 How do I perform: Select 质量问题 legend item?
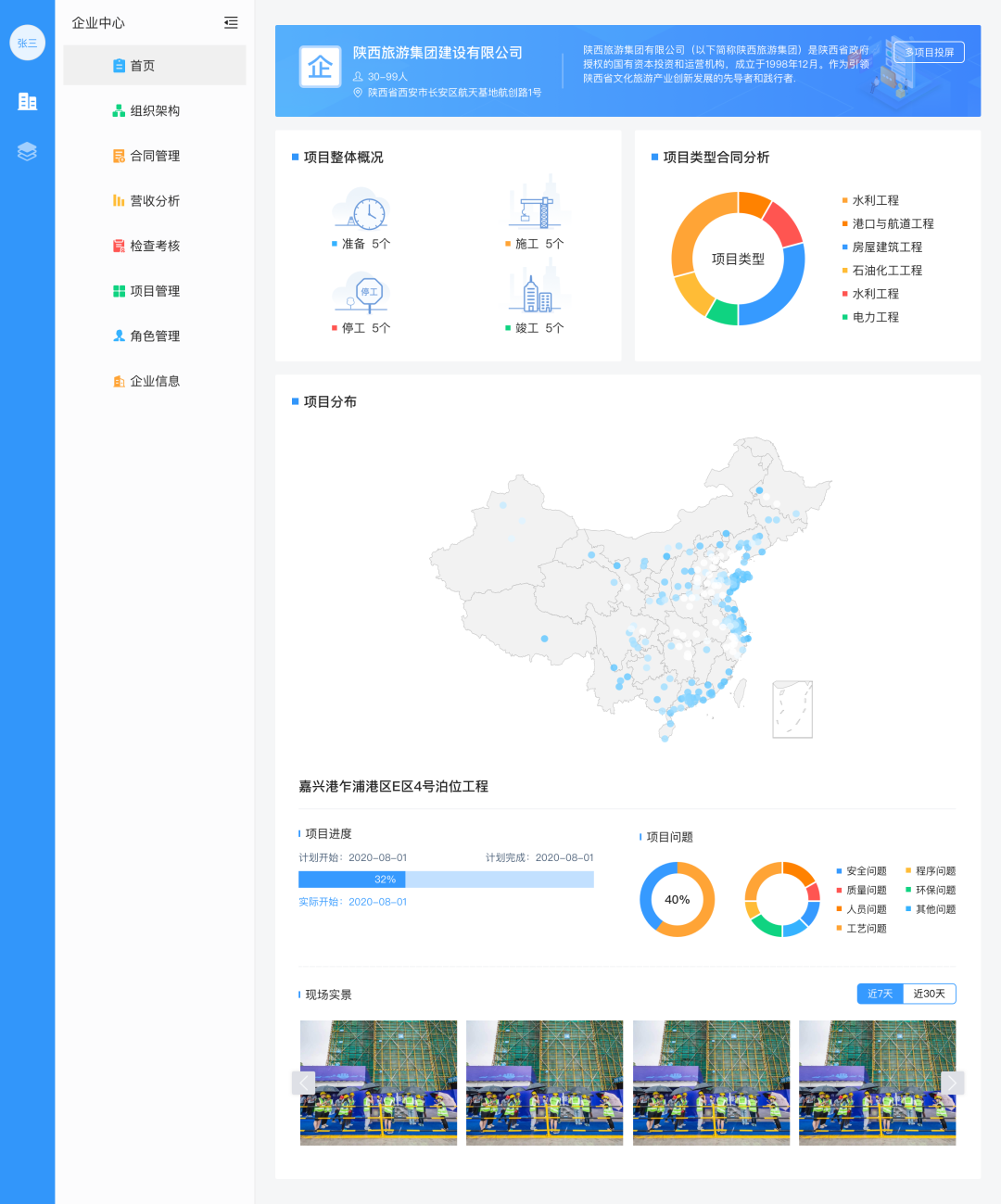861,890
